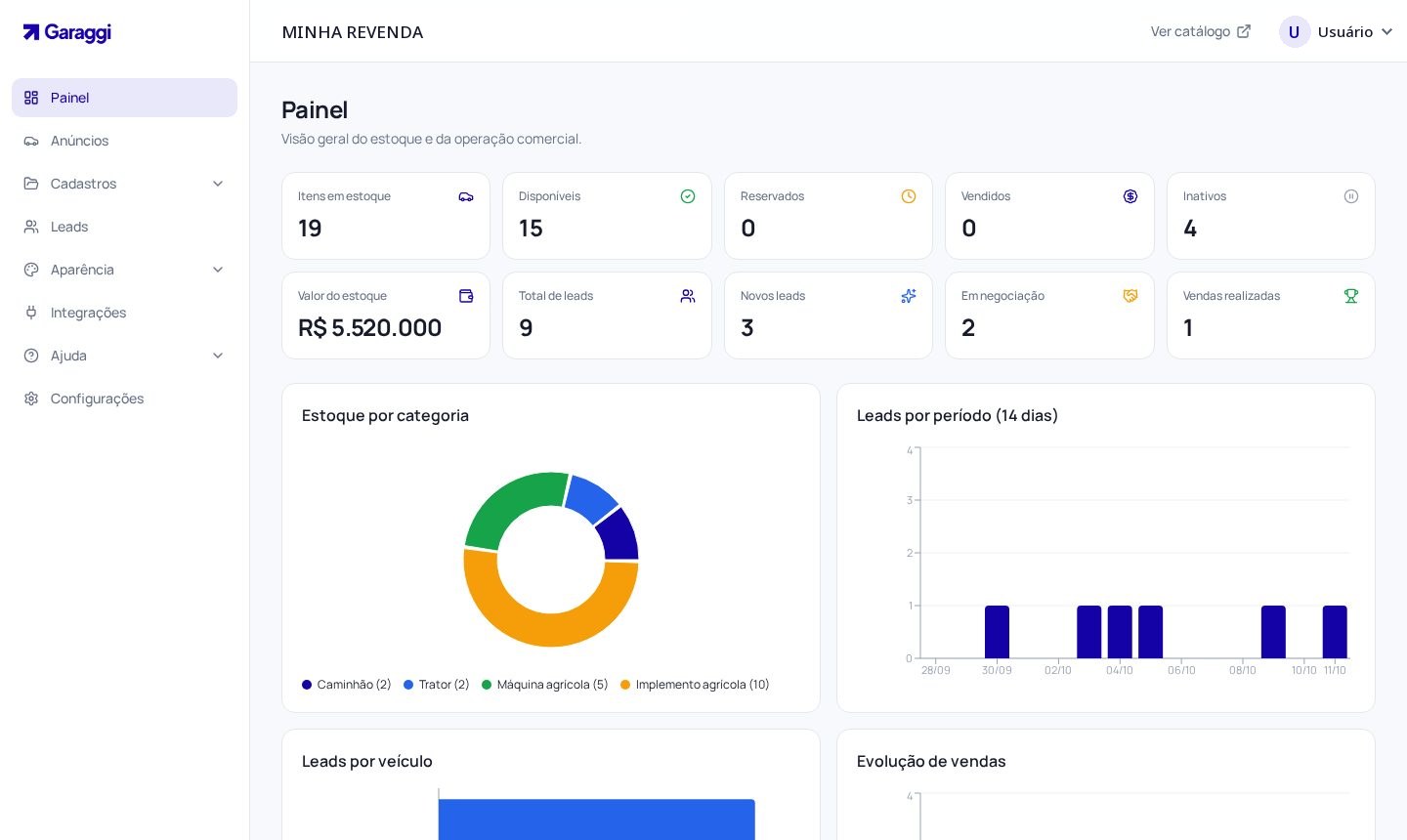Click the wallet icon on Valor do estoque card
The image size is (1407, 840).
[466, 296]
